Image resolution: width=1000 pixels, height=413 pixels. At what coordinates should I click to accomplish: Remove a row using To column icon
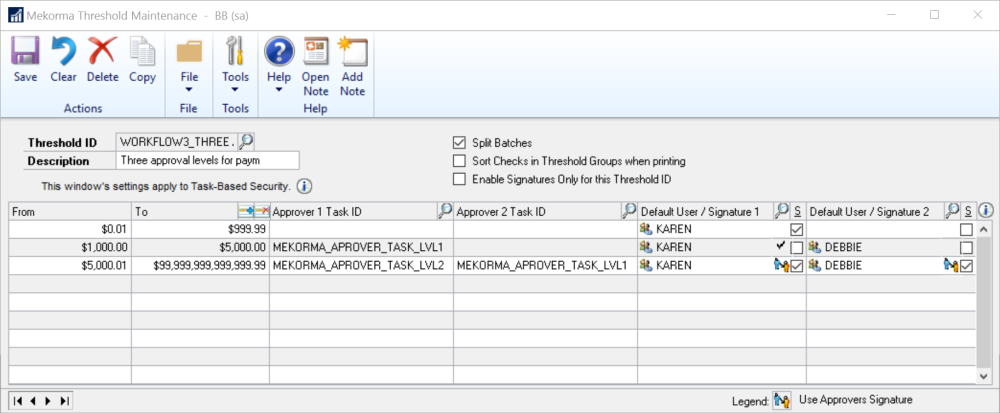(261, 211)
